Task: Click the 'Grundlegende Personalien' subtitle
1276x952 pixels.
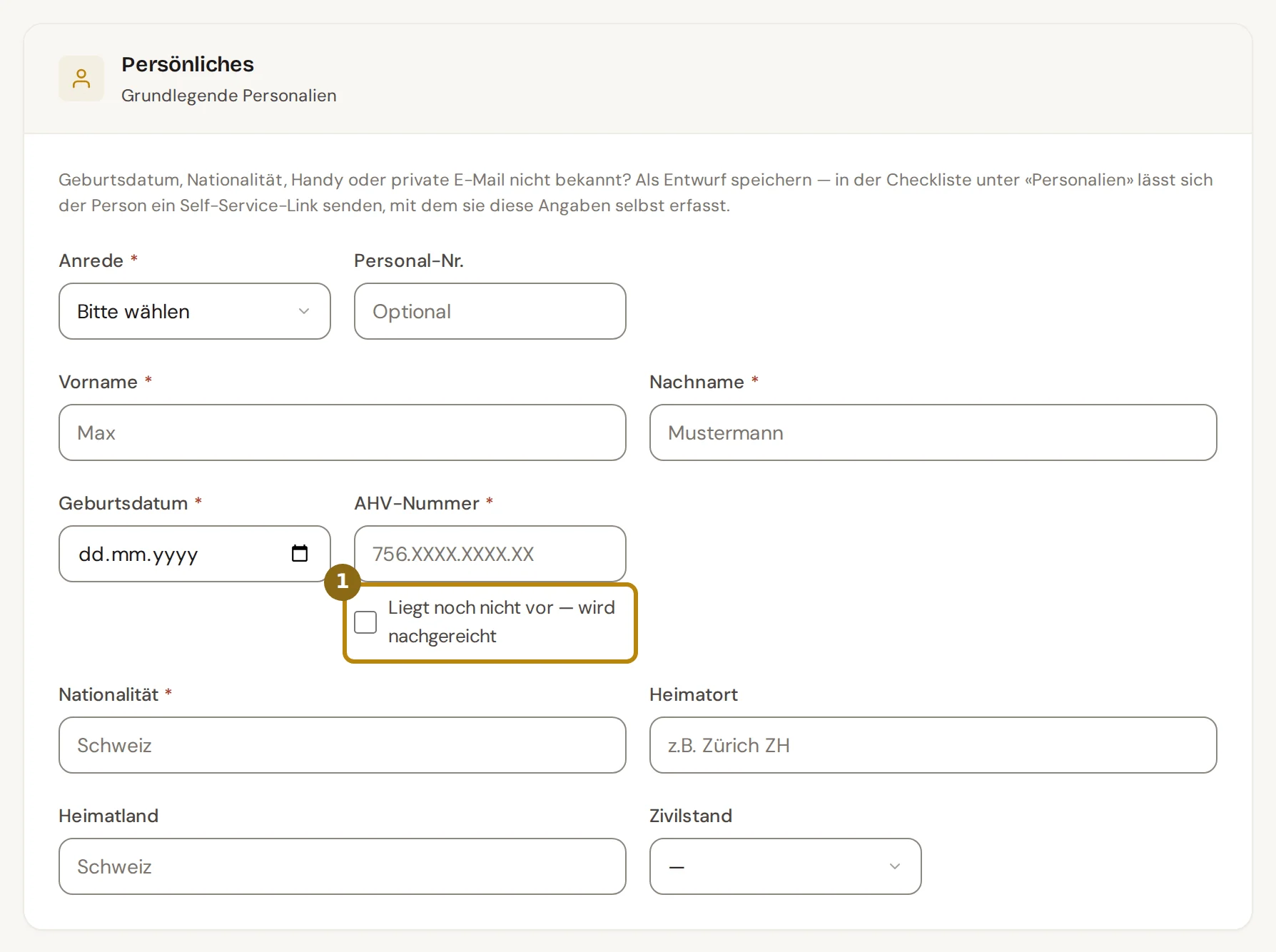Action: [x=228, y=96]
